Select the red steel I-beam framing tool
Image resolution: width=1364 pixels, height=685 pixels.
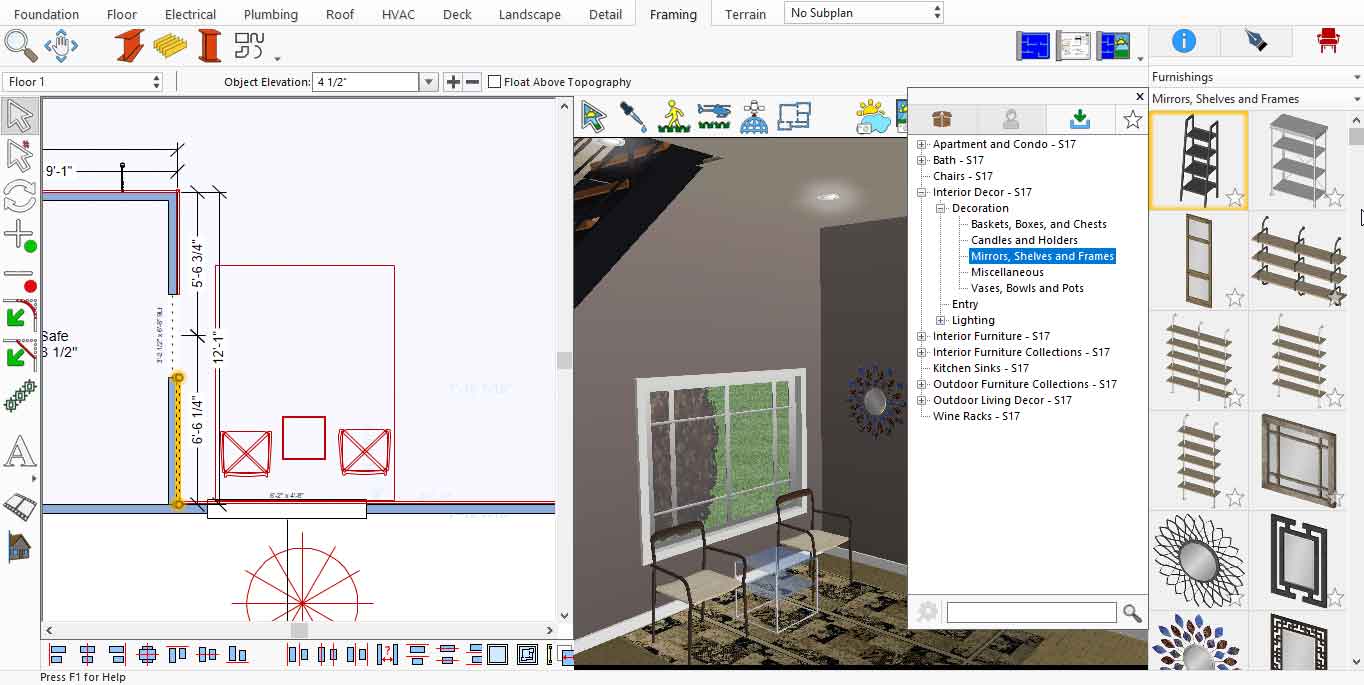pyautogui.click(x=128, y=46)
